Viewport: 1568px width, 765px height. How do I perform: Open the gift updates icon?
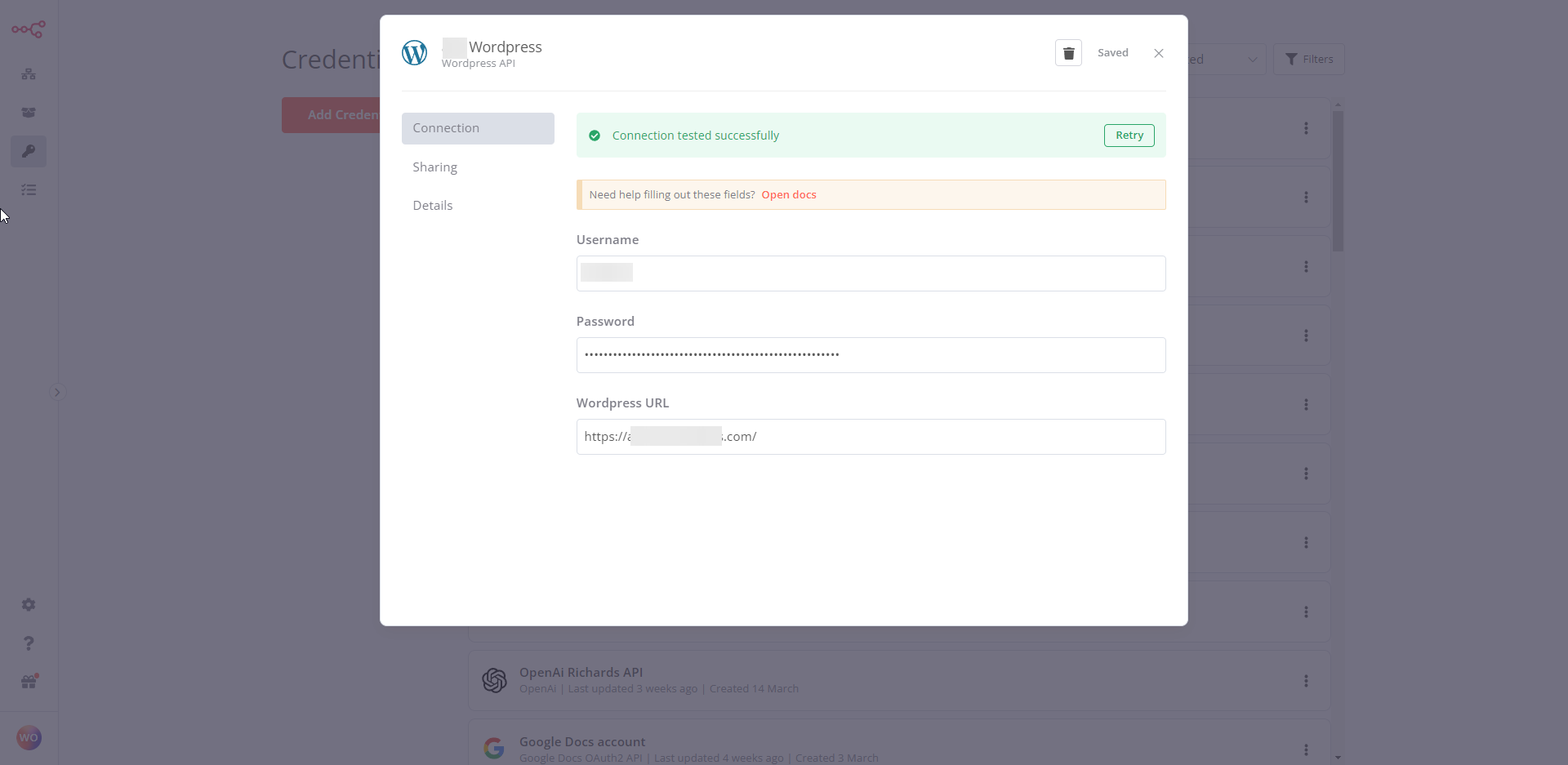(x=29, y=682)
